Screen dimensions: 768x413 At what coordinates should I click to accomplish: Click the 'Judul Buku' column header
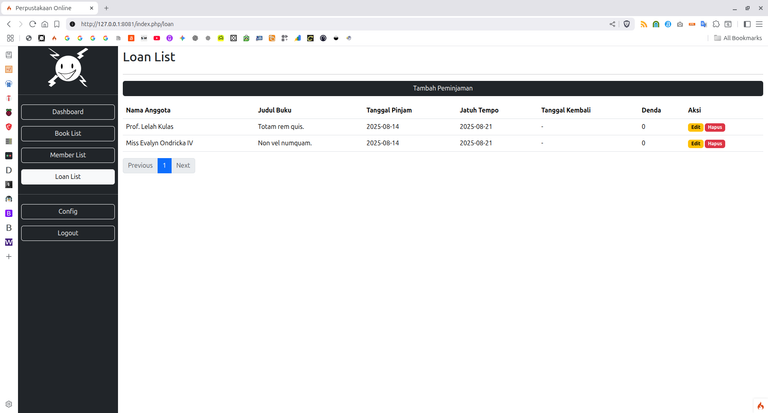pyautogui.click(x=274, y=110)
